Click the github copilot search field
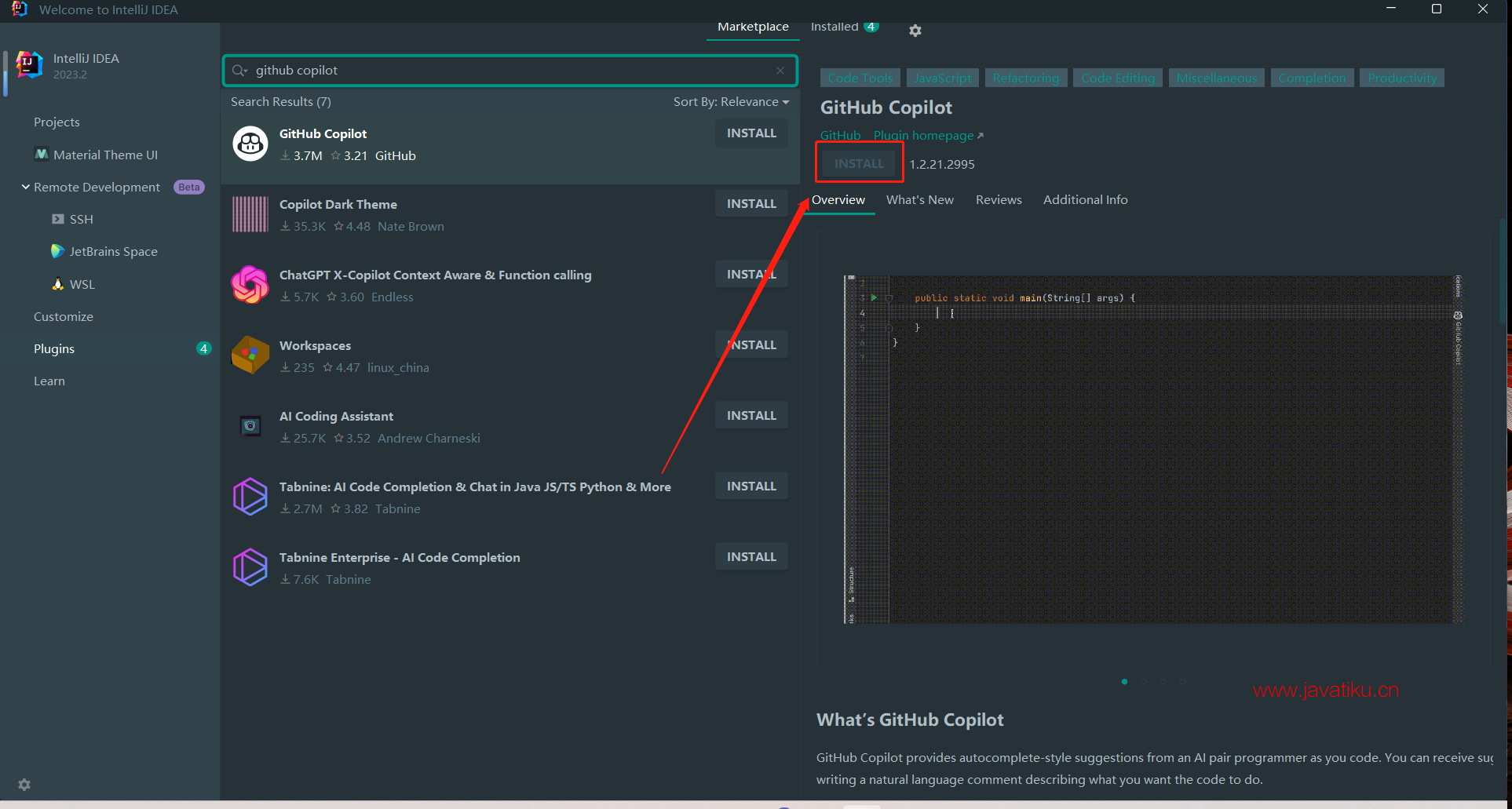Viewport: 1512px width, 809px height. pyautogui.click(x=510, y=71)
